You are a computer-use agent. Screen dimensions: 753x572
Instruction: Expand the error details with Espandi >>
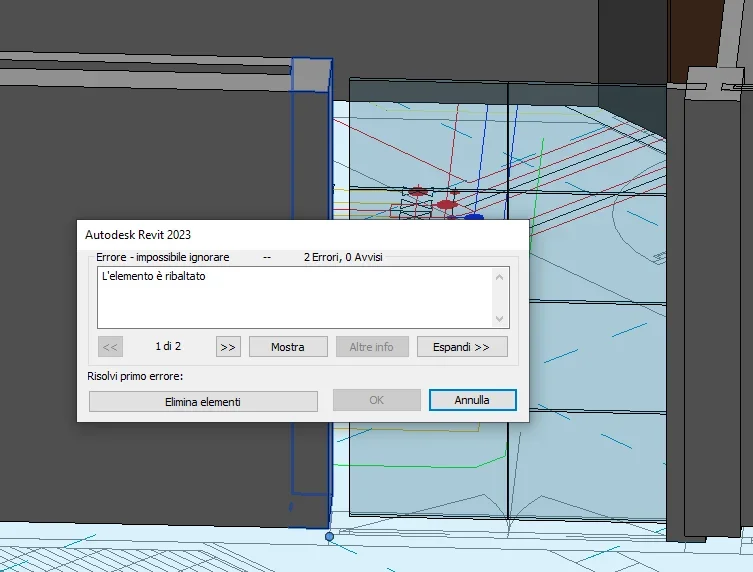pyautogui.click(x=462, y=347)
